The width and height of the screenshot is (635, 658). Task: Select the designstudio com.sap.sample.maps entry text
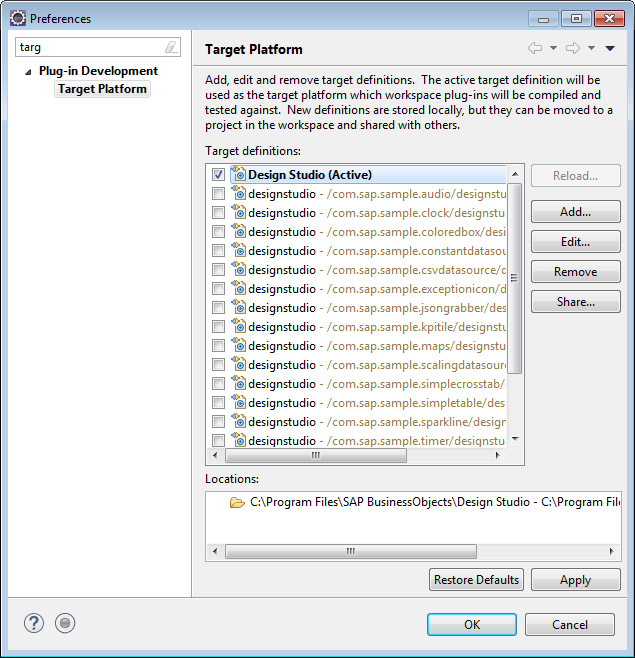coord(377,346)
